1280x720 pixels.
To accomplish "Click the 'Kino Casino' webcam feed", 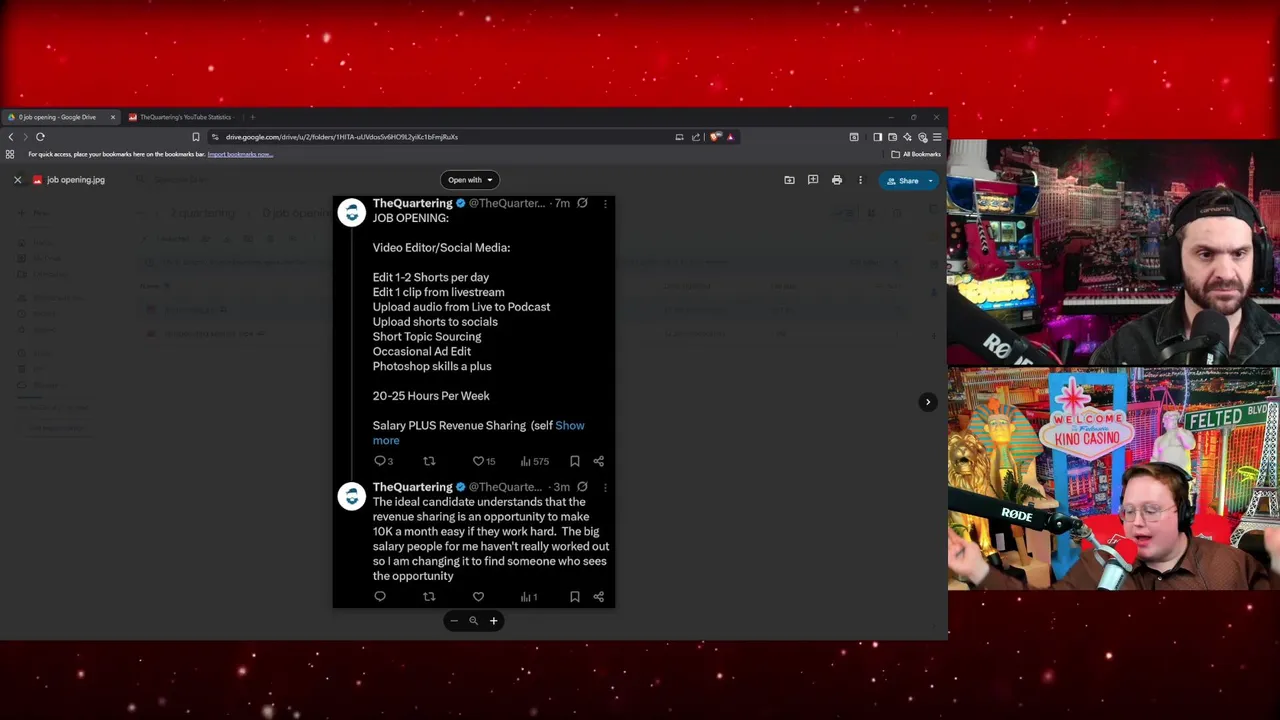I will click(1114, 479).
